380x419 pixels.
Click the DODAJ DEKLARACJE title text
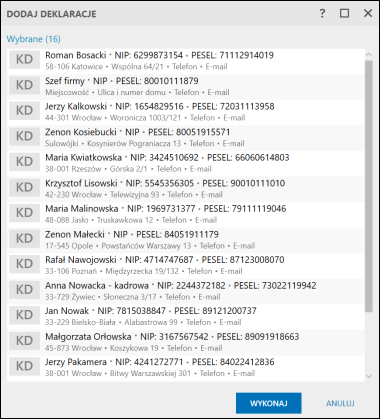pos(52,14)
